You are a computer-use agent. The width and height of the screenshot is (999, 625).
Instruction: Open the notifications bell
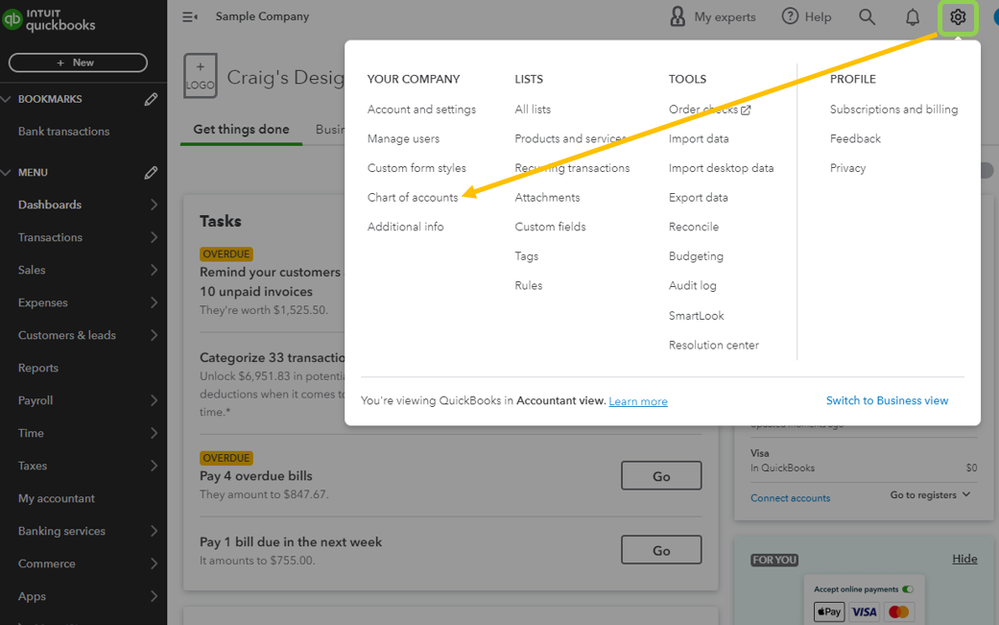(912, 17)
